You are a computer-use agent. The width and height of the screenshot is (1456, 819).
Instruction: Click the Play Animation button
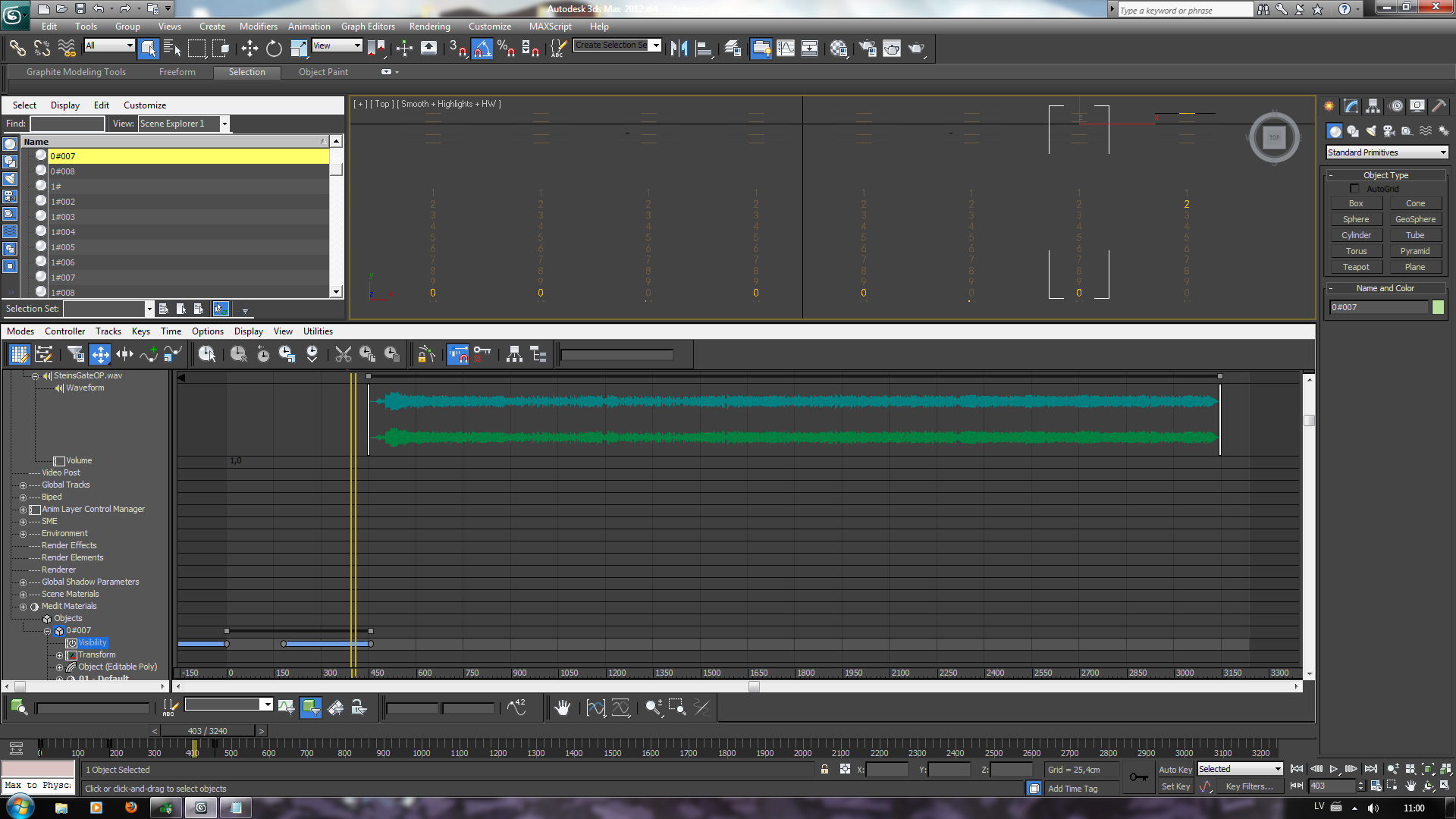(x=1333, y=769)
